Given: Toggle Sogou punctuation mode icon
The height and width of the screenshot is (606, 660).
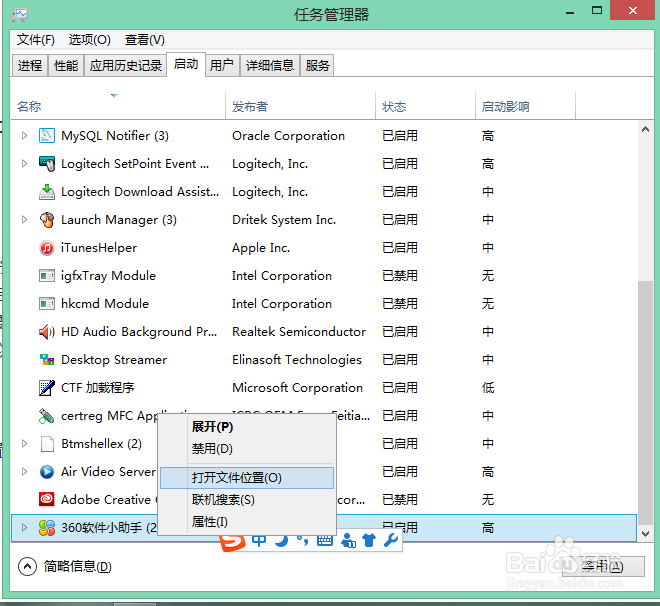Looking at the screenshot, I should [x=303, y=540].
